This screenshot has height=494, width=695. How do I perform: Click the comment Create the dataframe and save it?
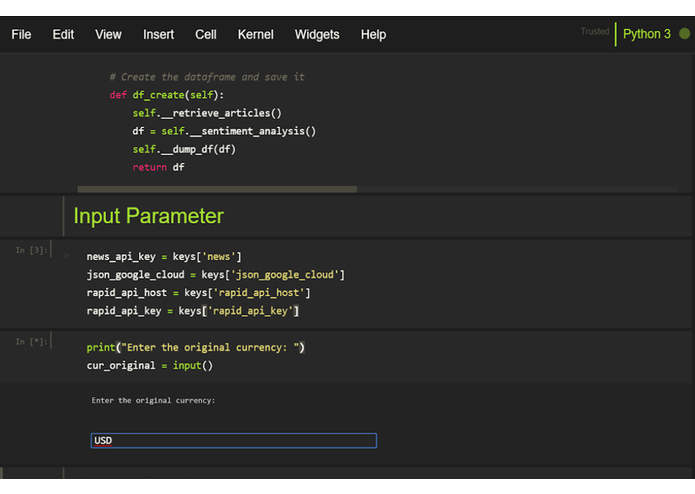pos(207,77)
